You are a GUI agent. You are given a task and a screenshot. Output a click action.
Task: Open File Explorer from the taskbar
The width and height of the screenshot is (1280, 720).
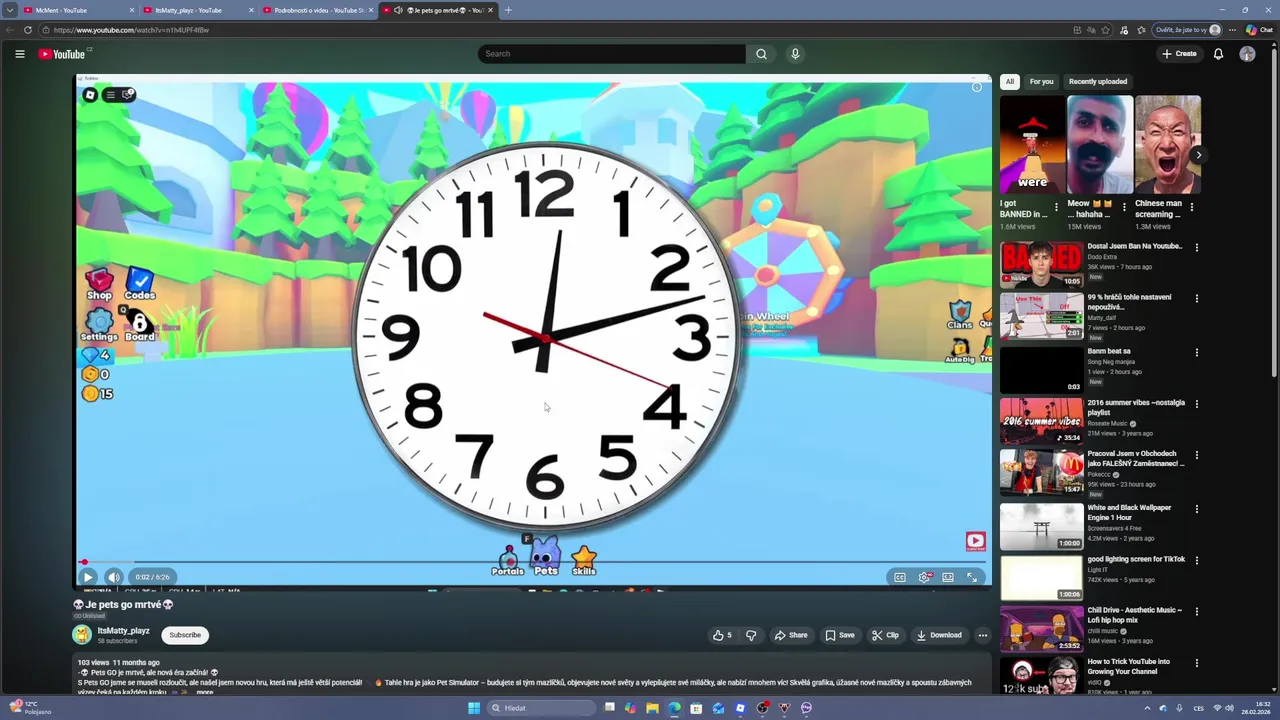pos(652,708)
